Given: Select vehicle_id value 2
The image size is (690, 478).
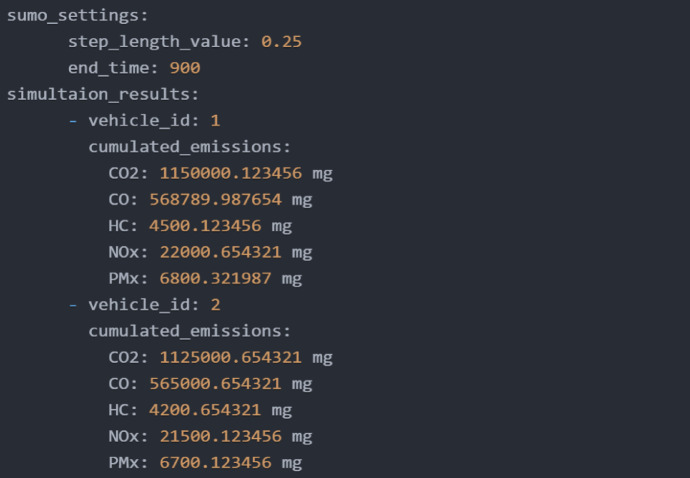Looking at the screenshot, I should pyautogui.click(x=215, y=305).
